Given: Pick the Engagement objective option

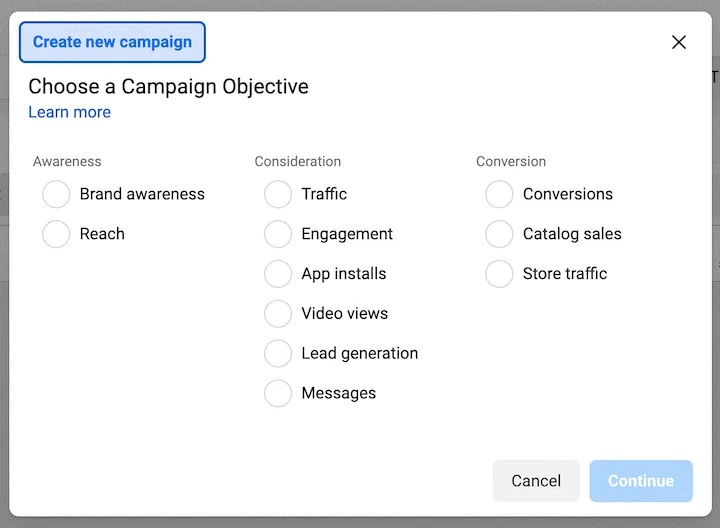Looking at the screenshot, I should (278, 234).
